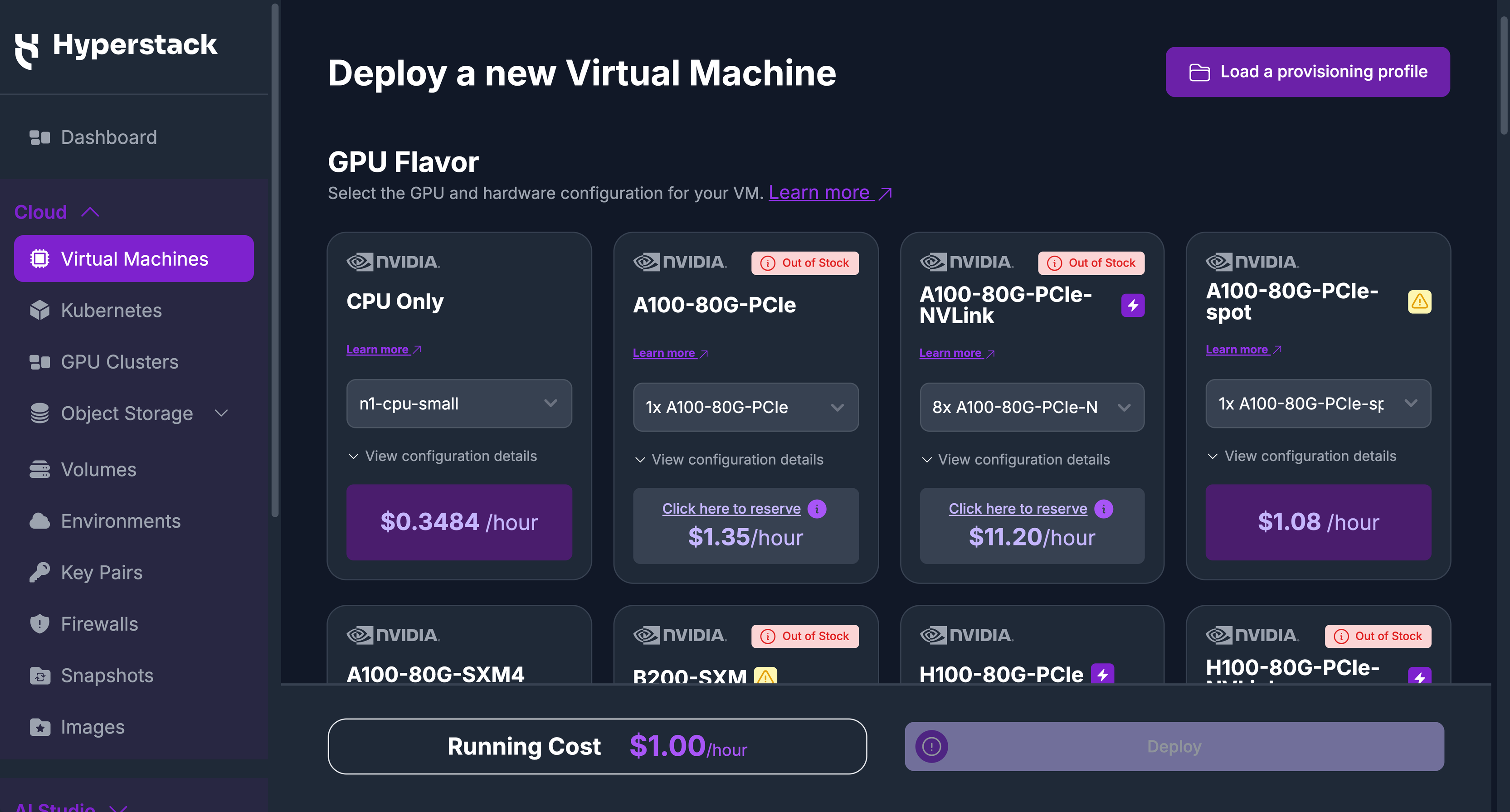Select the CPU Only $0.3484/hour price button
The image size is (1510, 812).
pos(459,522)
